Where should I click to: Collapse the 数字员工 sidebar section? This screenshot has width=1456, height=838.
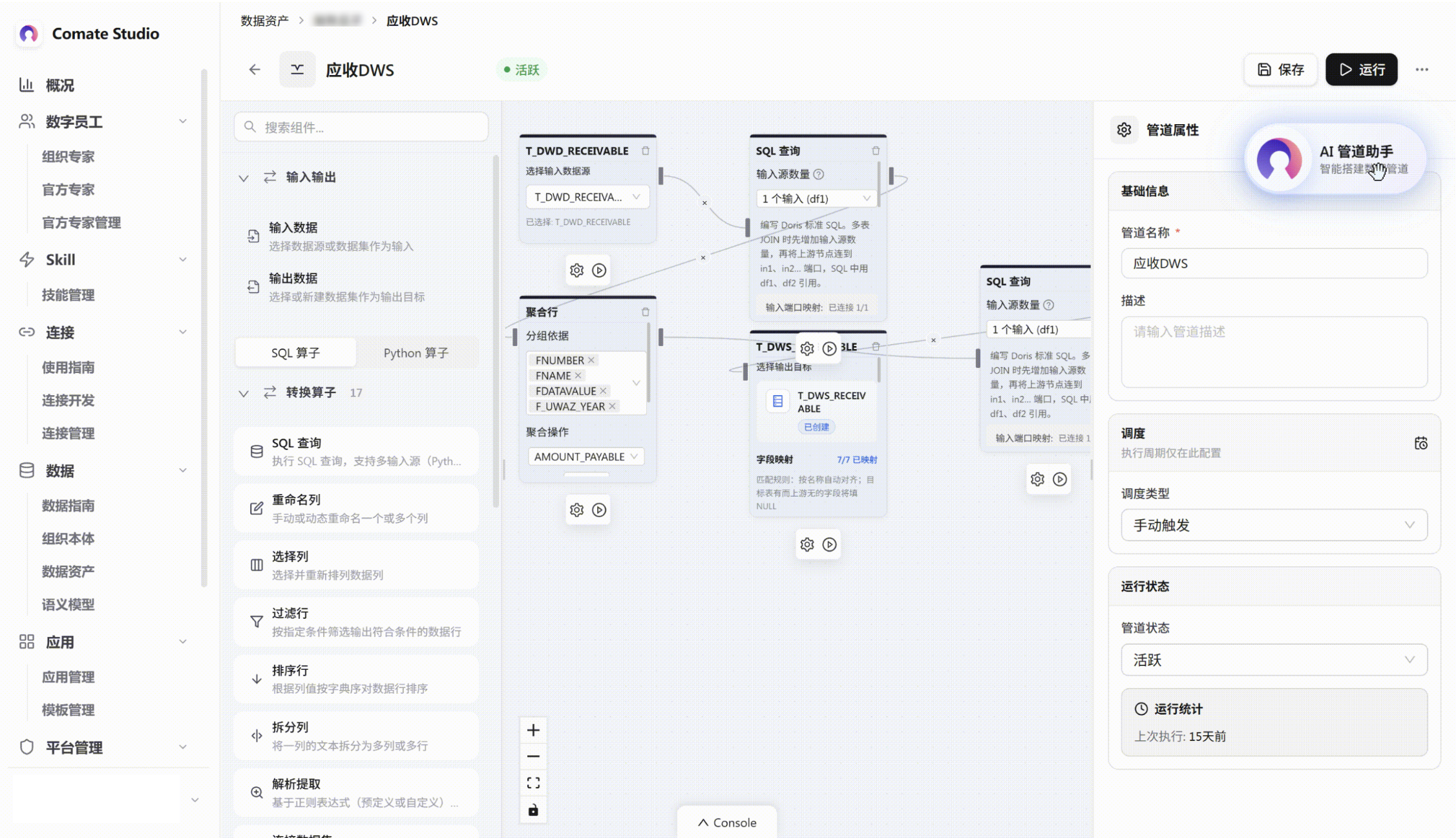point(183,122)
